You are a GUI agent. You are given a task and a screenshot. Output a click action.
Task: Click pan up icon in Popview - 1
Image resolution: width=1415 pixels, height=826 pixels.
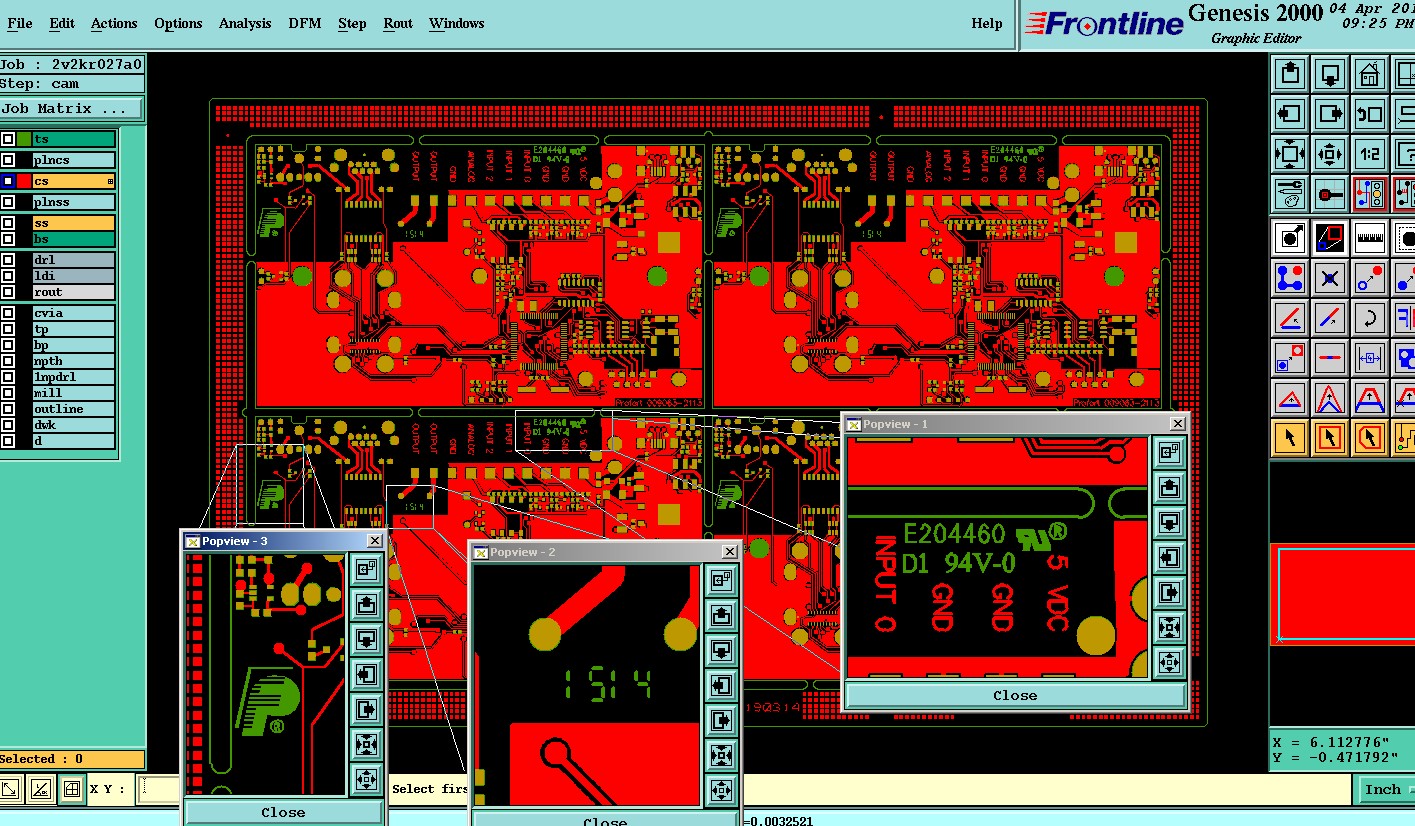coord(1169,487)
